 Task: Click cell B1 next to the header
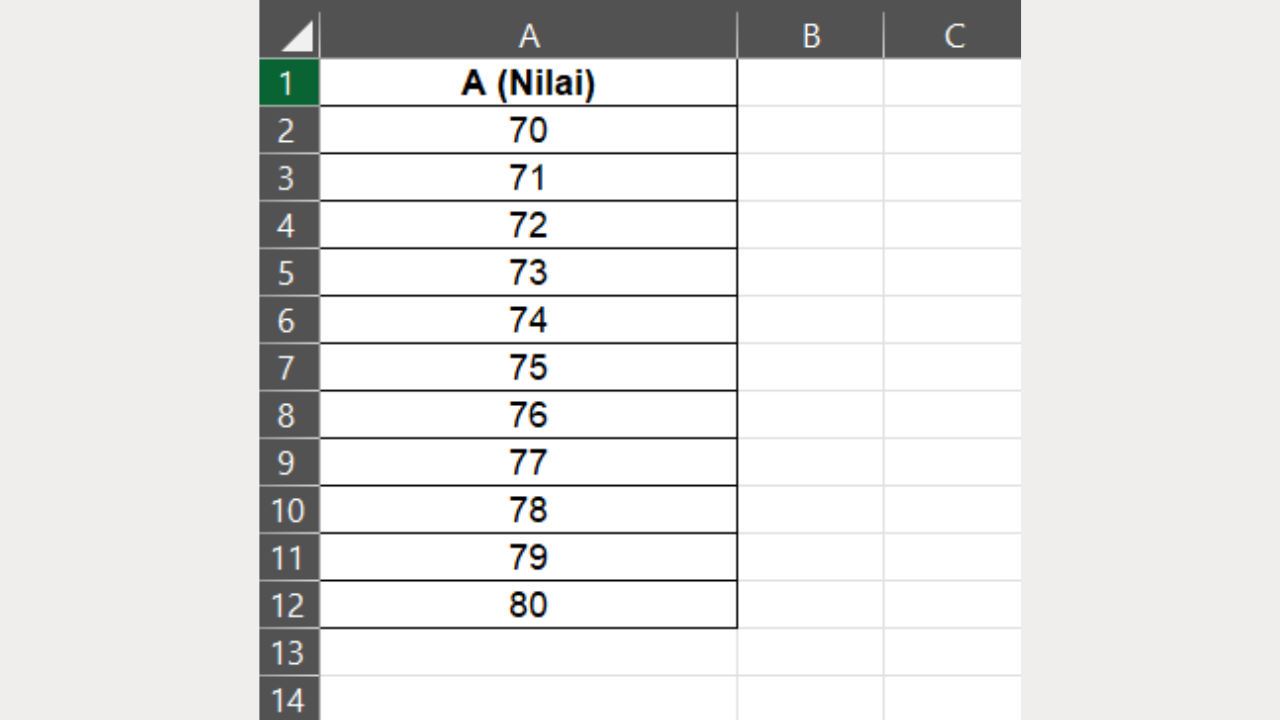coord(809,83)
